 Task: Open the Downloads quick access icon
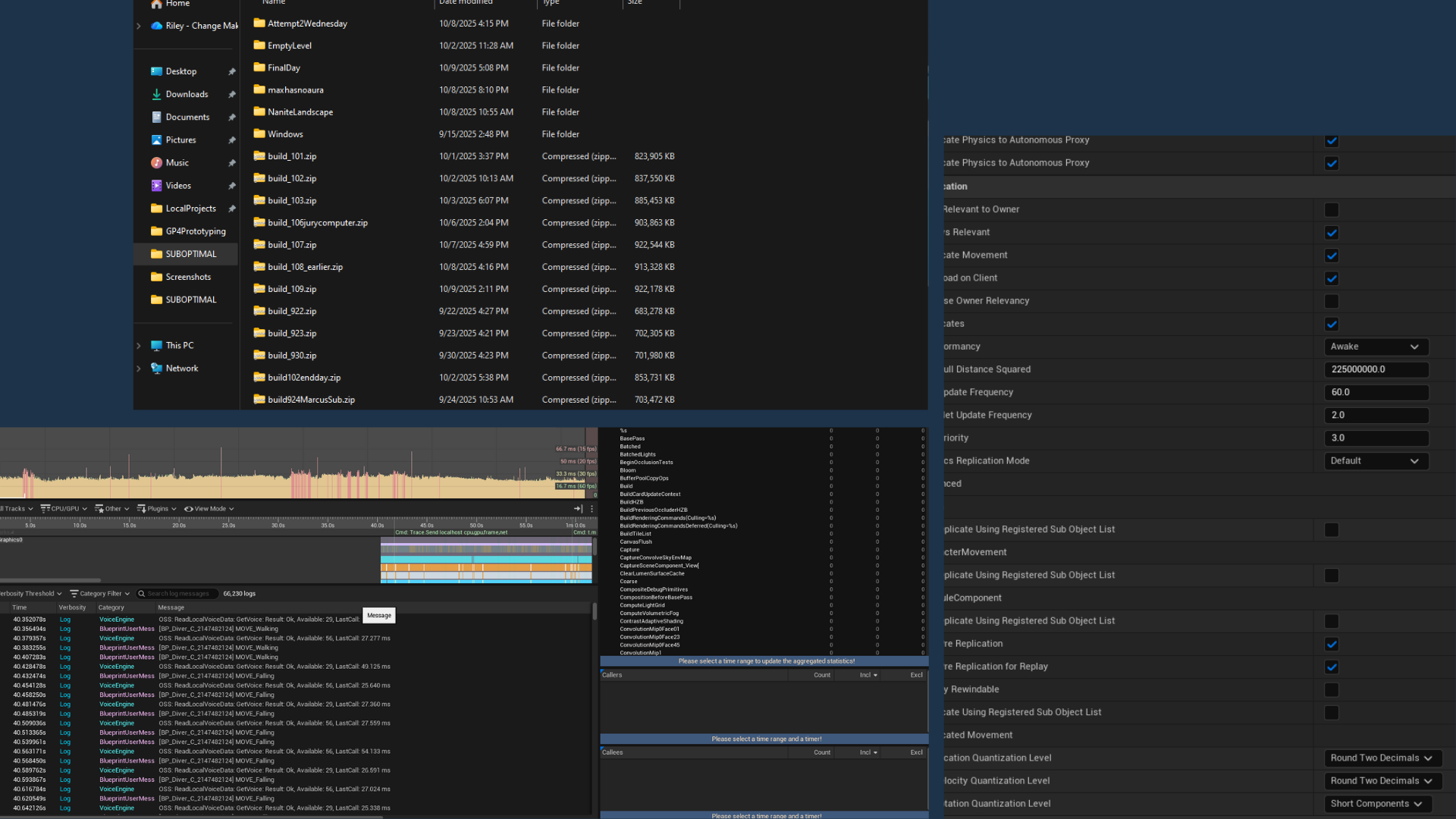pyautogui.click(x=156, y=94)
